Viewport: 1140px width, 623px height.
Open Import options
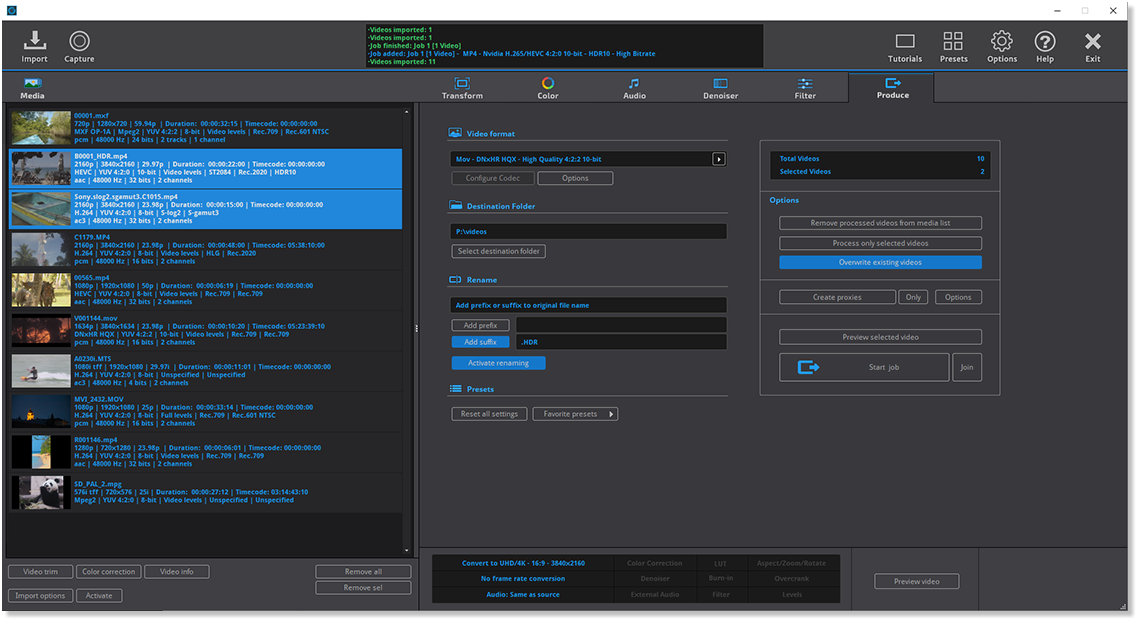click(x=41, y=596)
